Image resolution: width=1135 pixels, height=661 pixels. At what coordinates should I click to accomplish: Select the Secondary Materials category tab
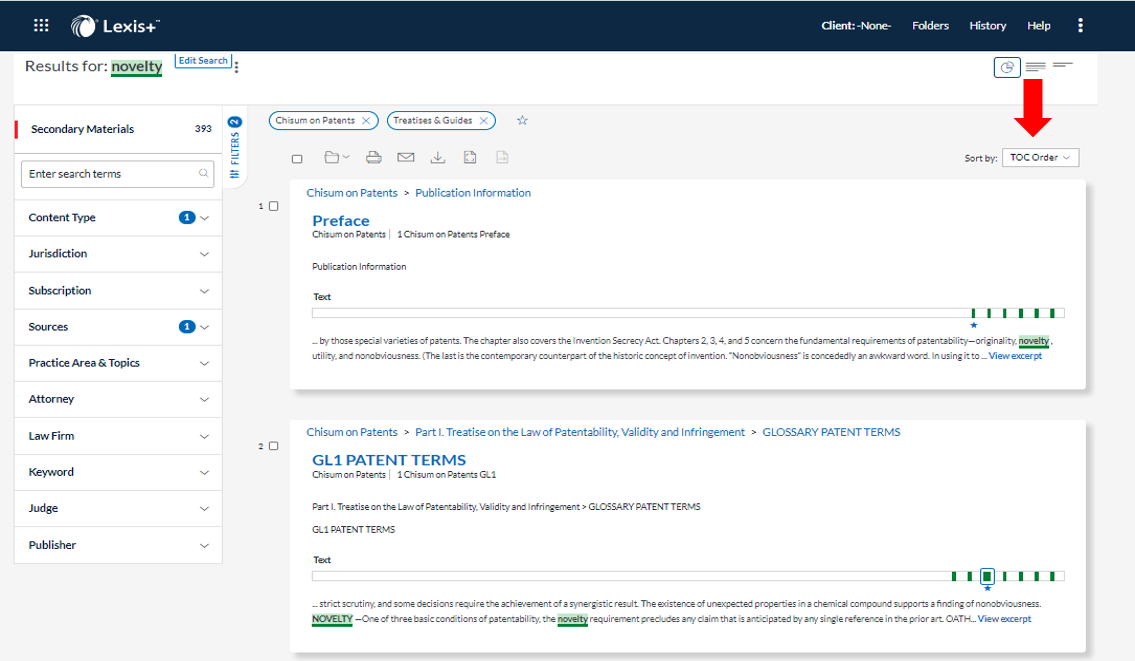click(118, 129)
